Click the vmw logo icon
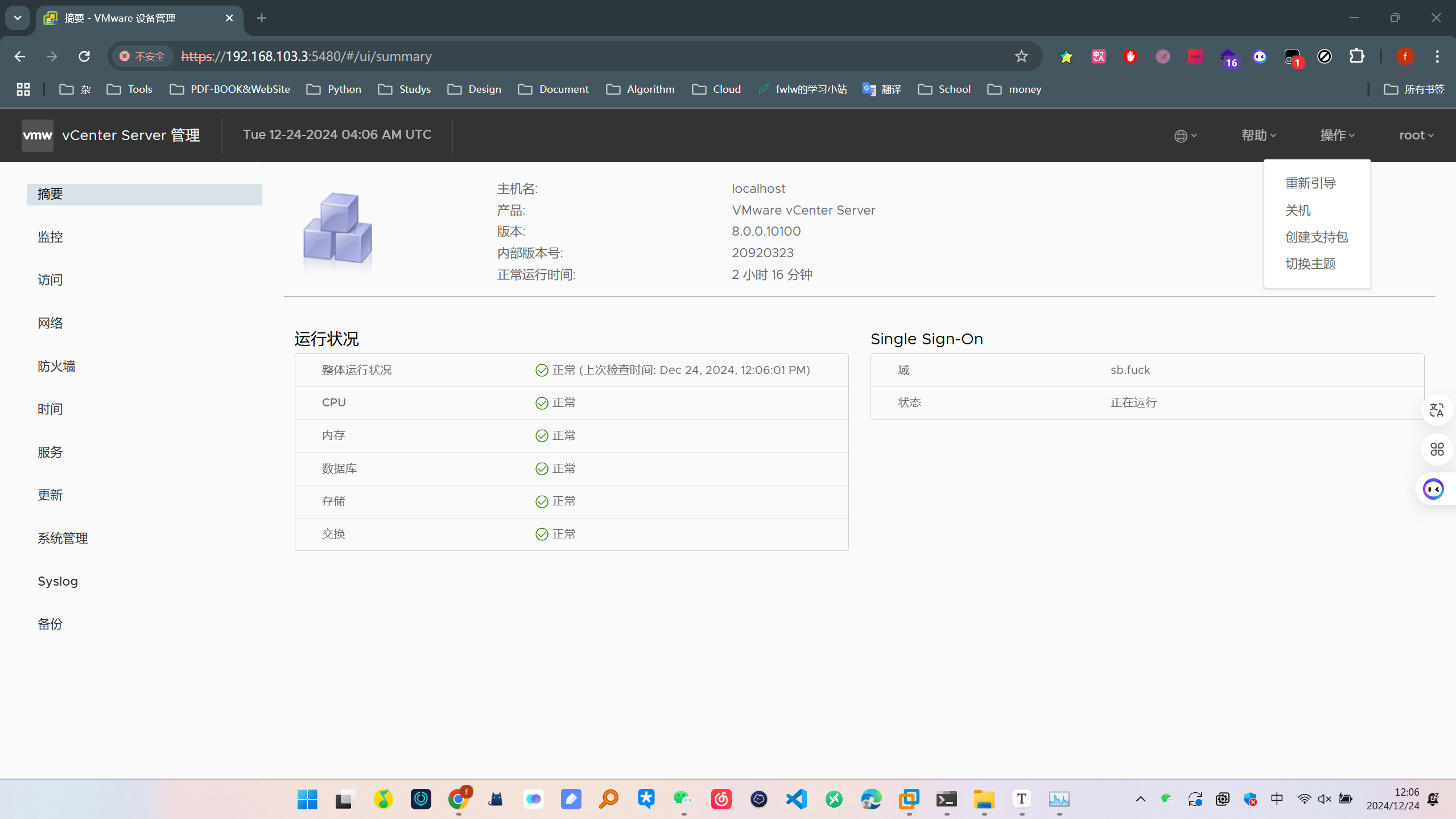Viewport: 1456px width, 819px height. pyautogui.click(x=37, y=135)
